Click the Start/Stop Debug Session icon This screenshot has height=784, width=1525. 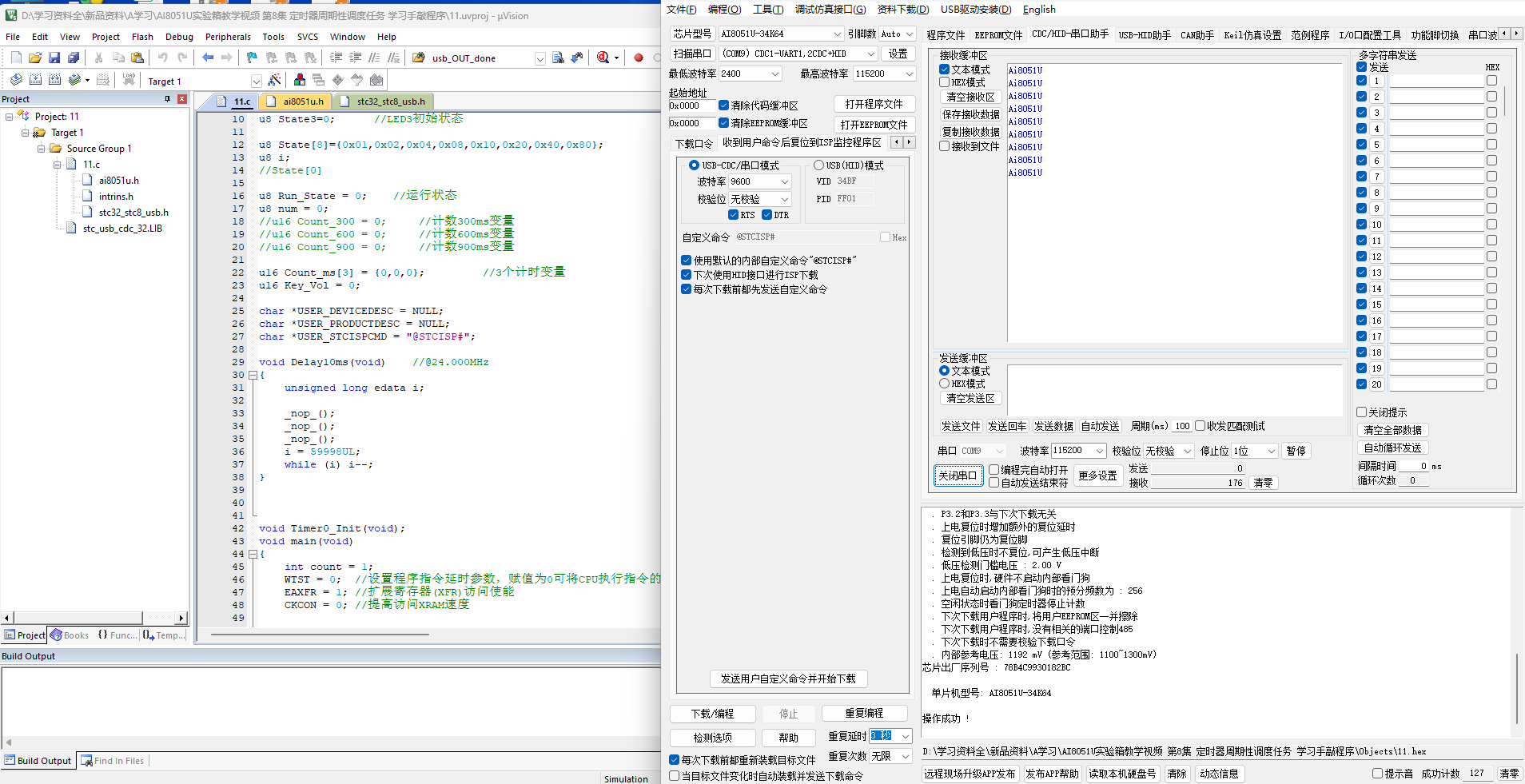(603, 58)
